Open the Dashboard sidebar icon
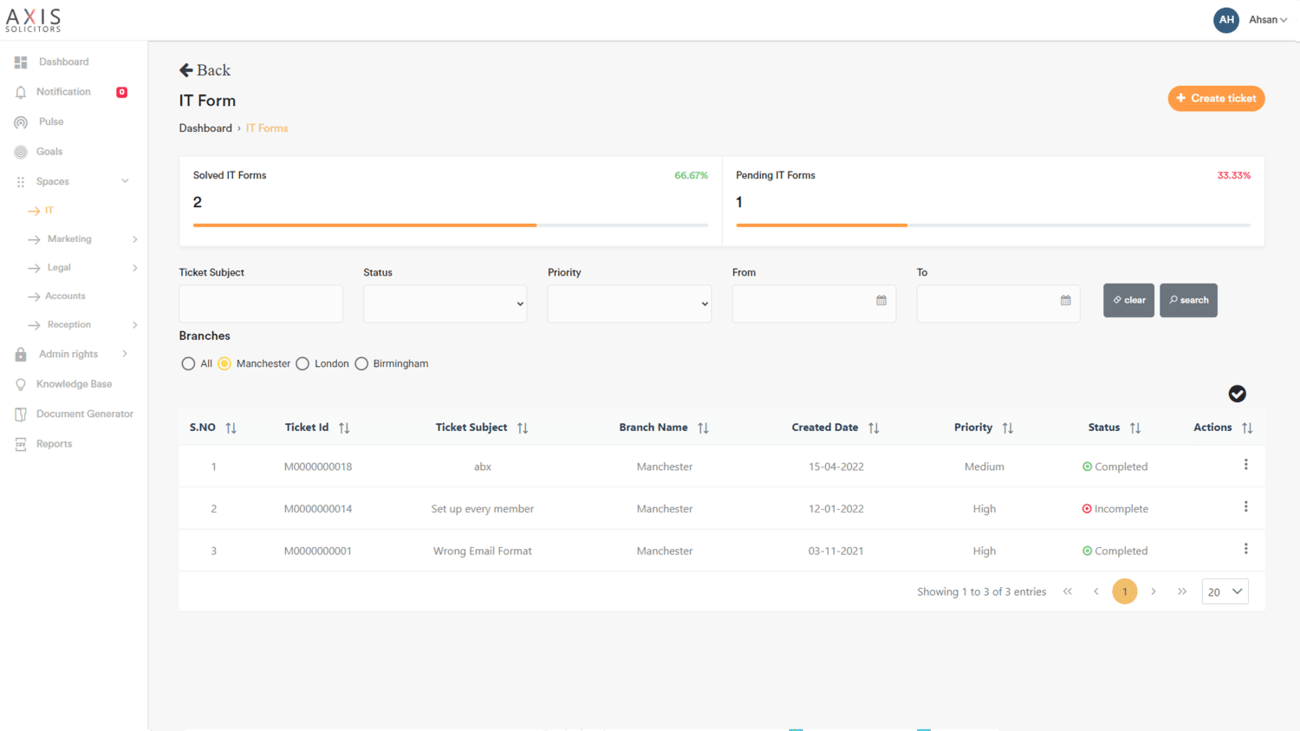The image size is (1300, 731). click(x=21, y=62)
